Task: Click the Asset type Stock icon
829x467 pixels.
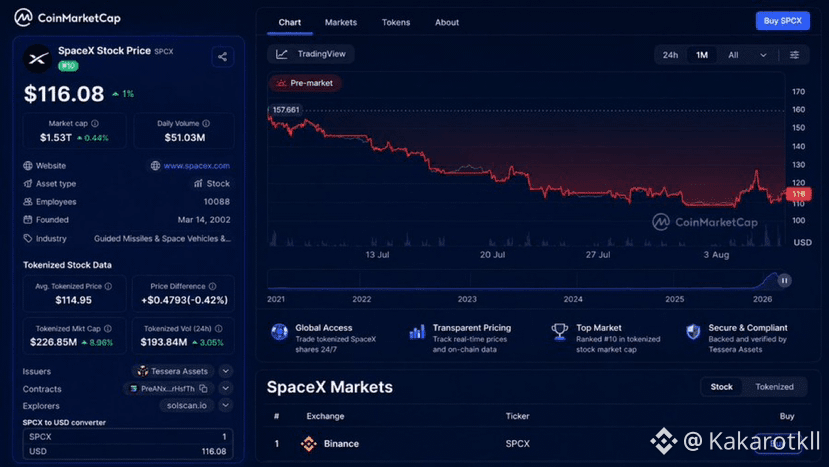Action: click(x=198, y=184)
